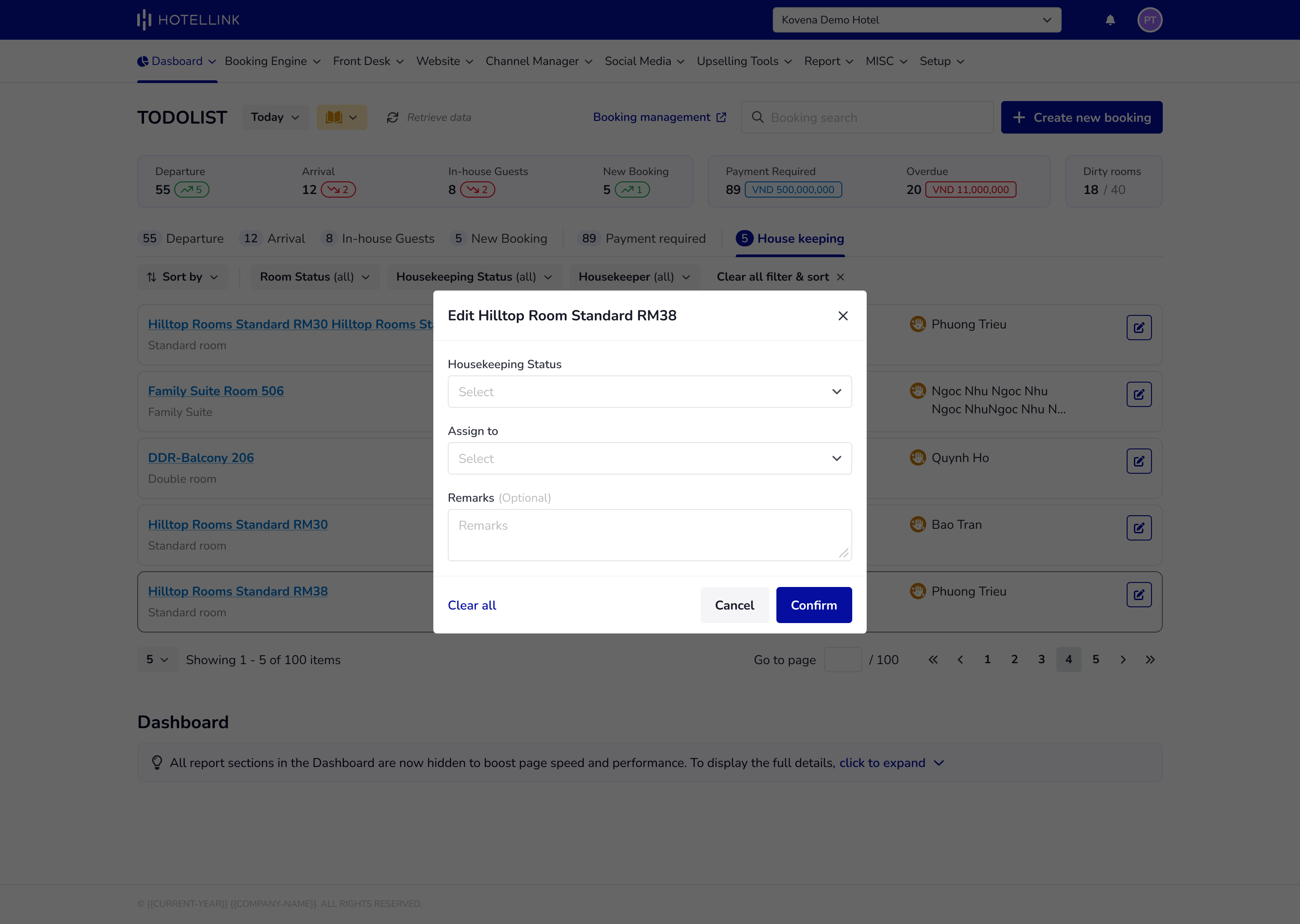Click inside the Remarks text area
Viewport: 1300px width, 924px height.
coord(650,534)
